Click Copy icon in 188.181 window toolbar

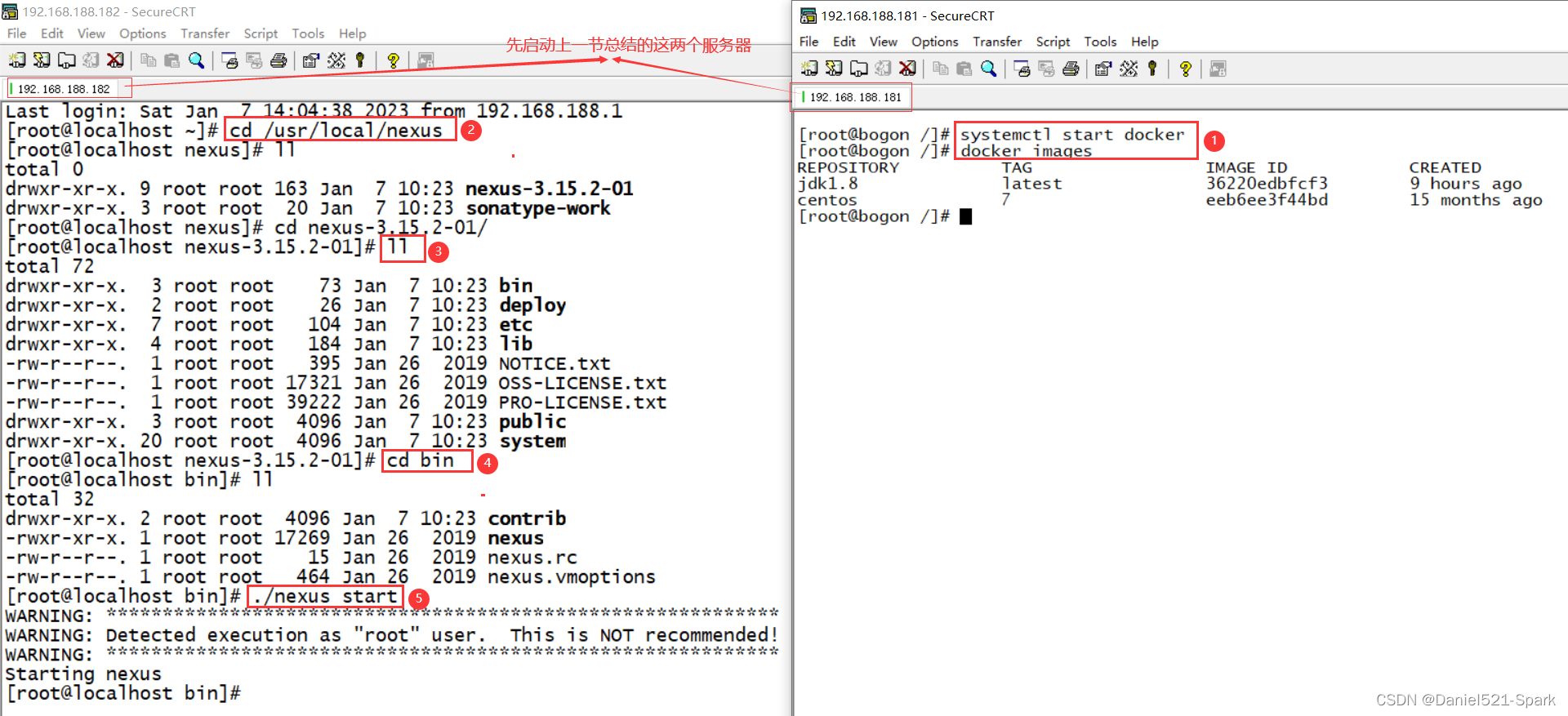point(940,69)
